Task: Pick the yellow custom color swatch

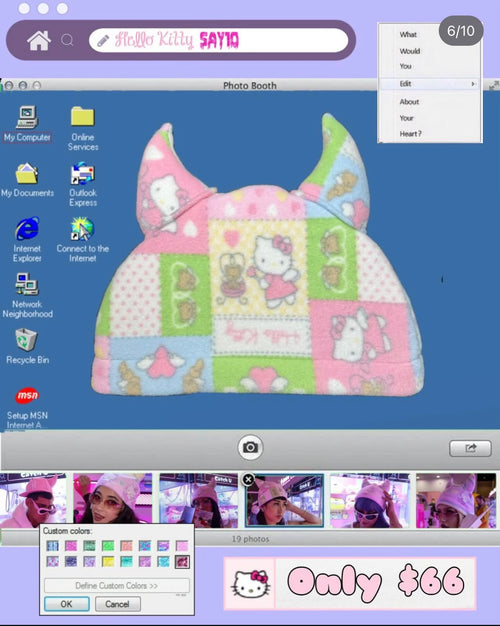Action: point(108,562)
